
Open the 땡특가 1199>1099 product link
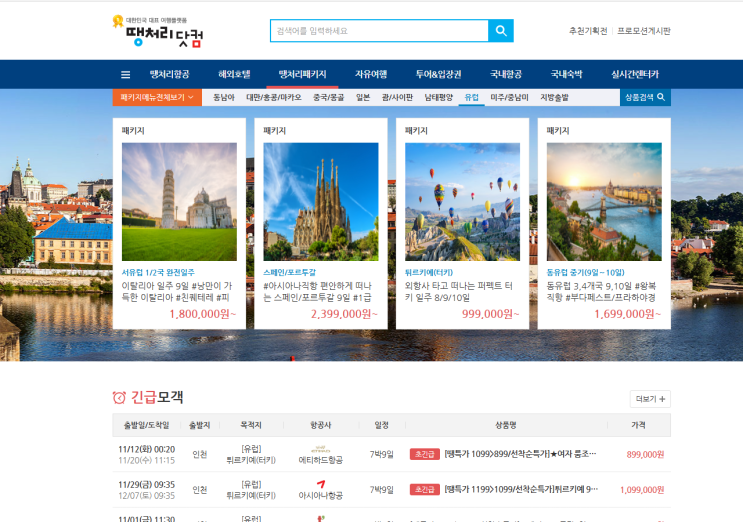pyautogui.click(x=521, y=489)
